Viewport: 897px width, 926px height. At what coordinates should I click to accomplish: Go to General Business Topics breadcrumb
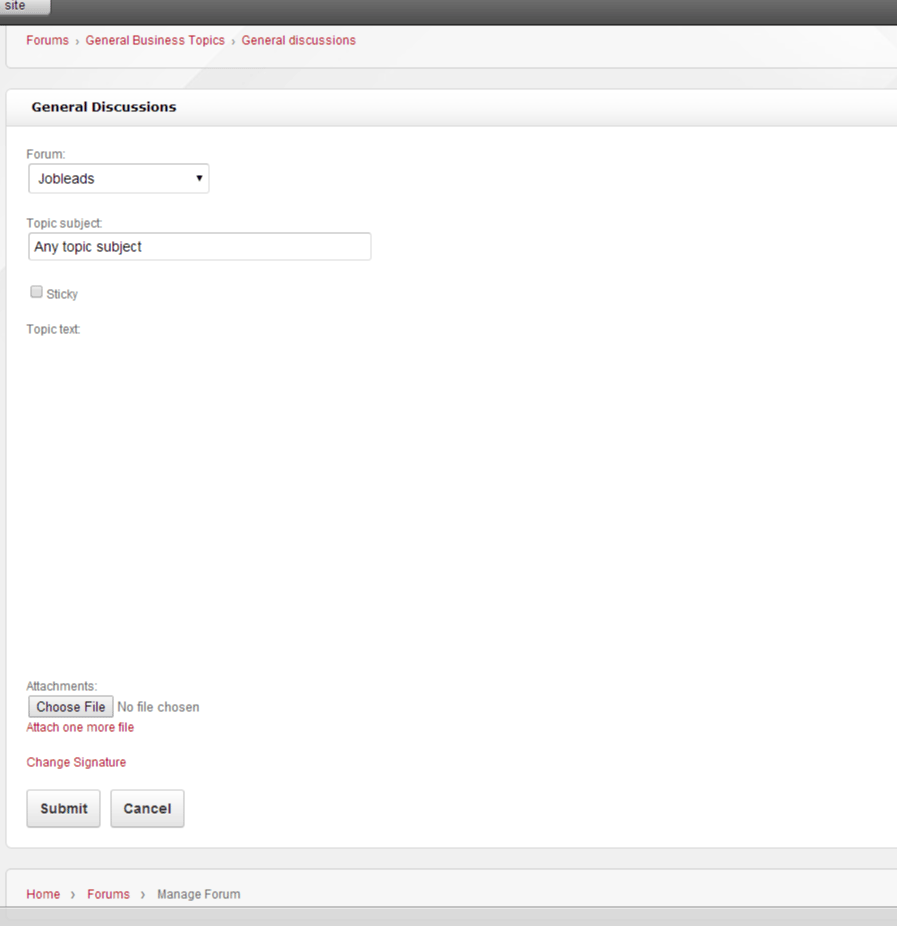(x=155, y=41)
